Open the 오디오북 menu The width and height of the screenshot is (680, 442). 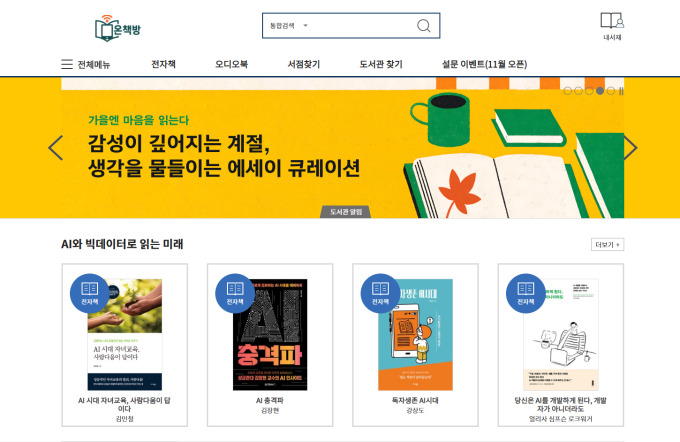tap(231, 64)
